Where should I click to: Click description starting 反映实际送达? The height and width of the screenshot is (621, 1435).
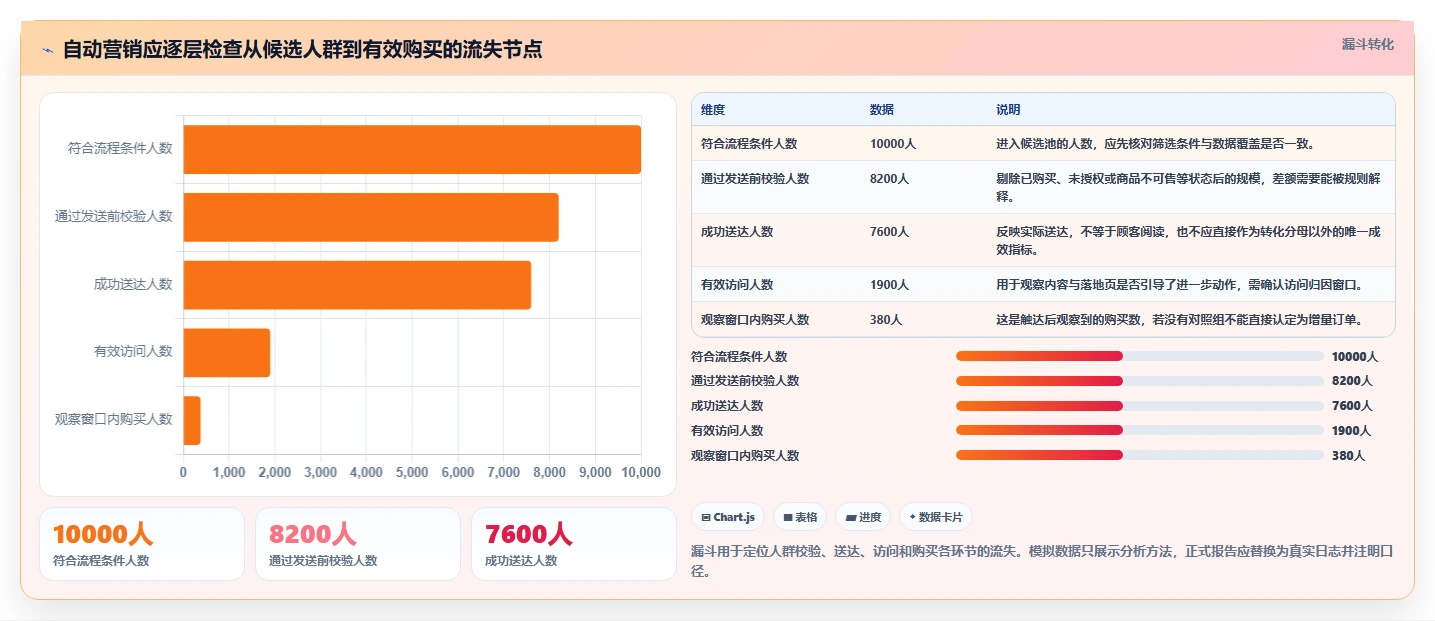1189,240
